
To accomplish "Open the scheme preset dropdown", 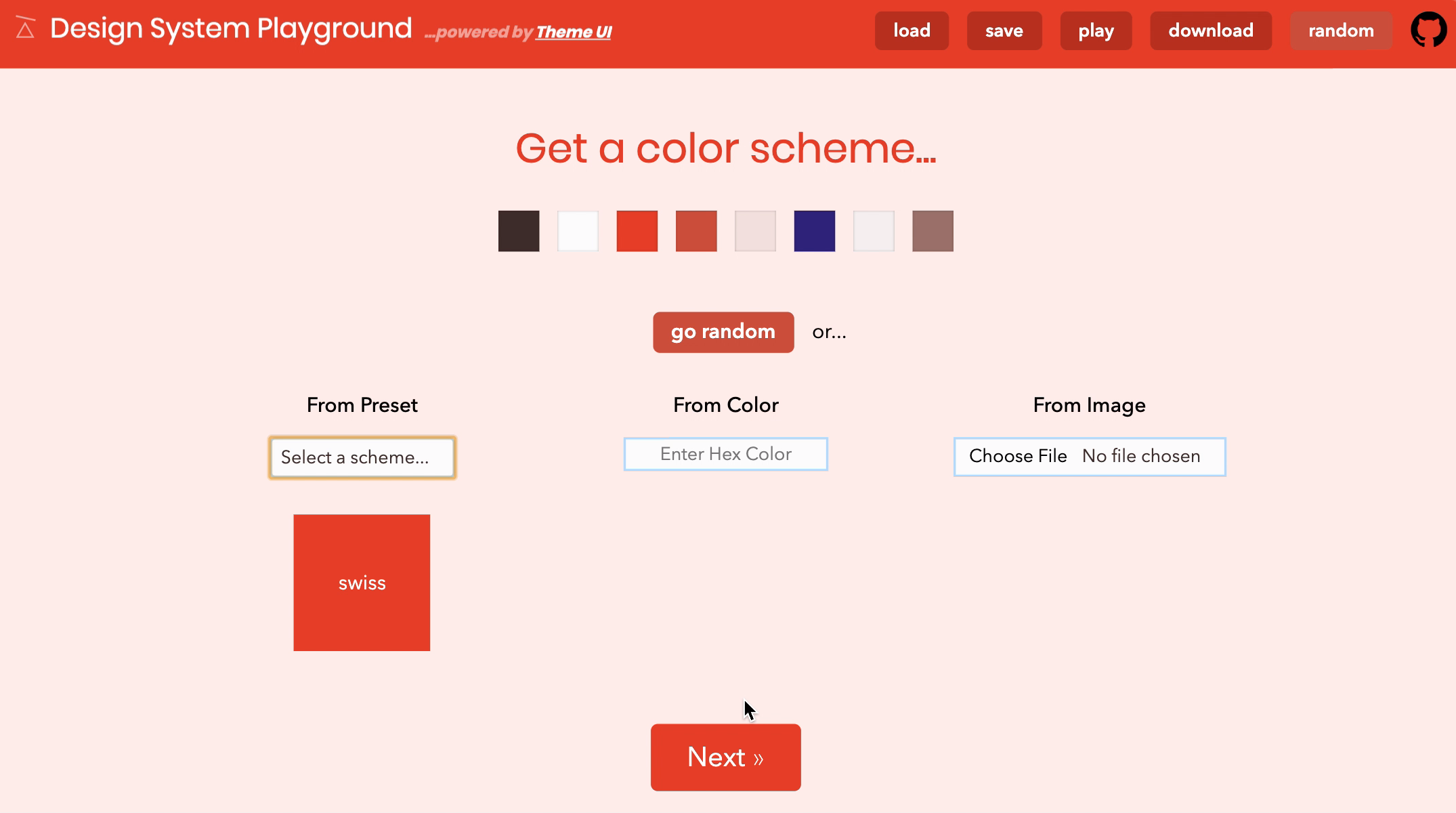I will point(362,457).
